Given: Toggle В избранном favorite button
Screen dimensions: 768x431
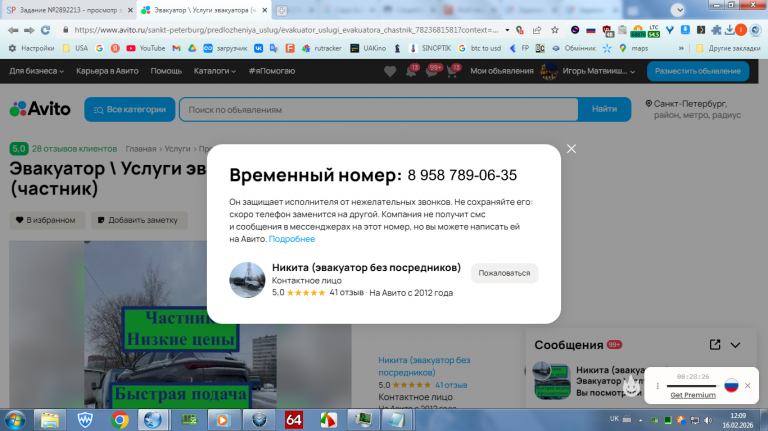Looking at the screenshot, I should pyautogui.click(x=47, y=220).
